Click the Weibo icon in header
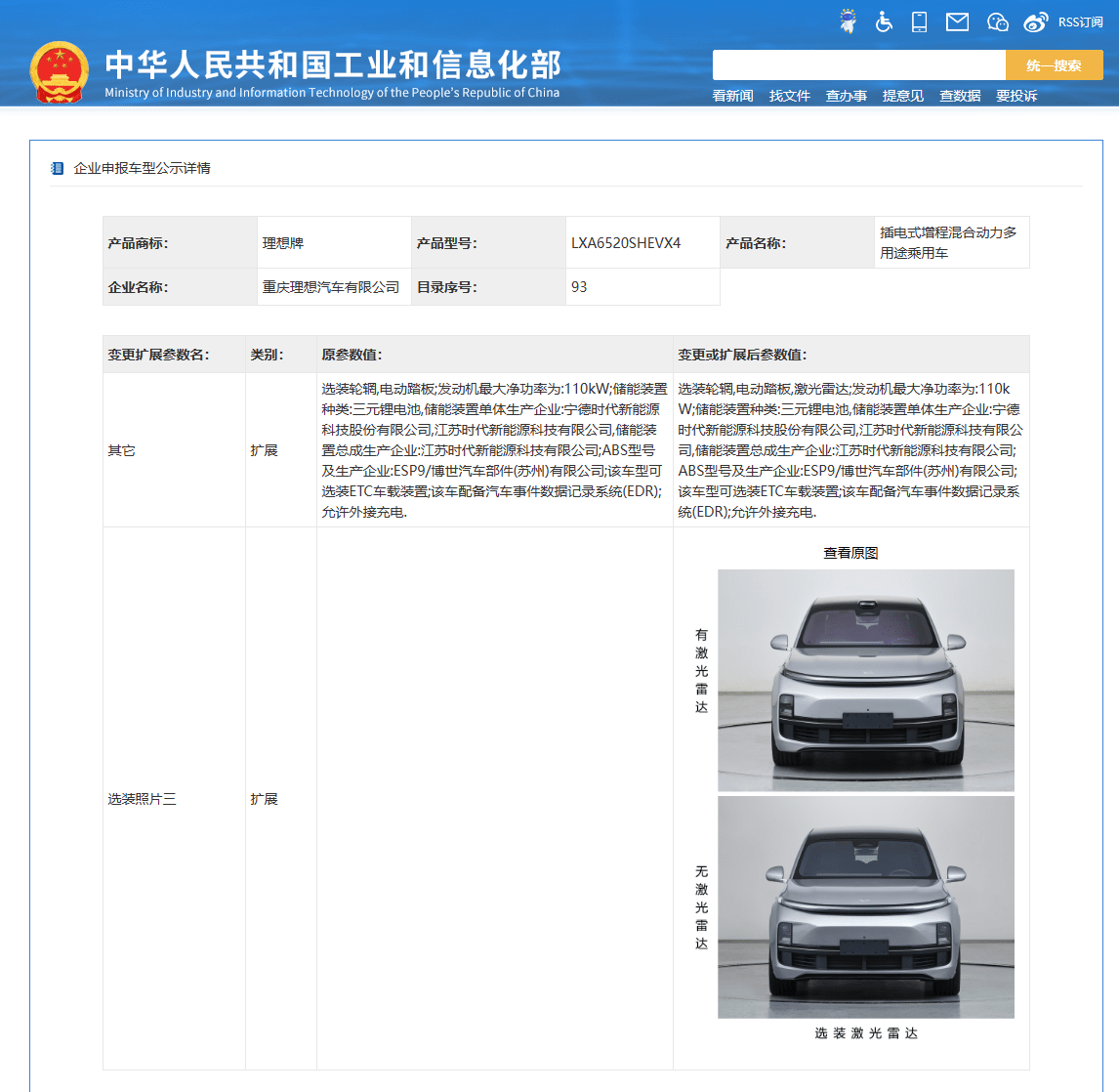The image size is (1119, 1092). coord(1035,22)
